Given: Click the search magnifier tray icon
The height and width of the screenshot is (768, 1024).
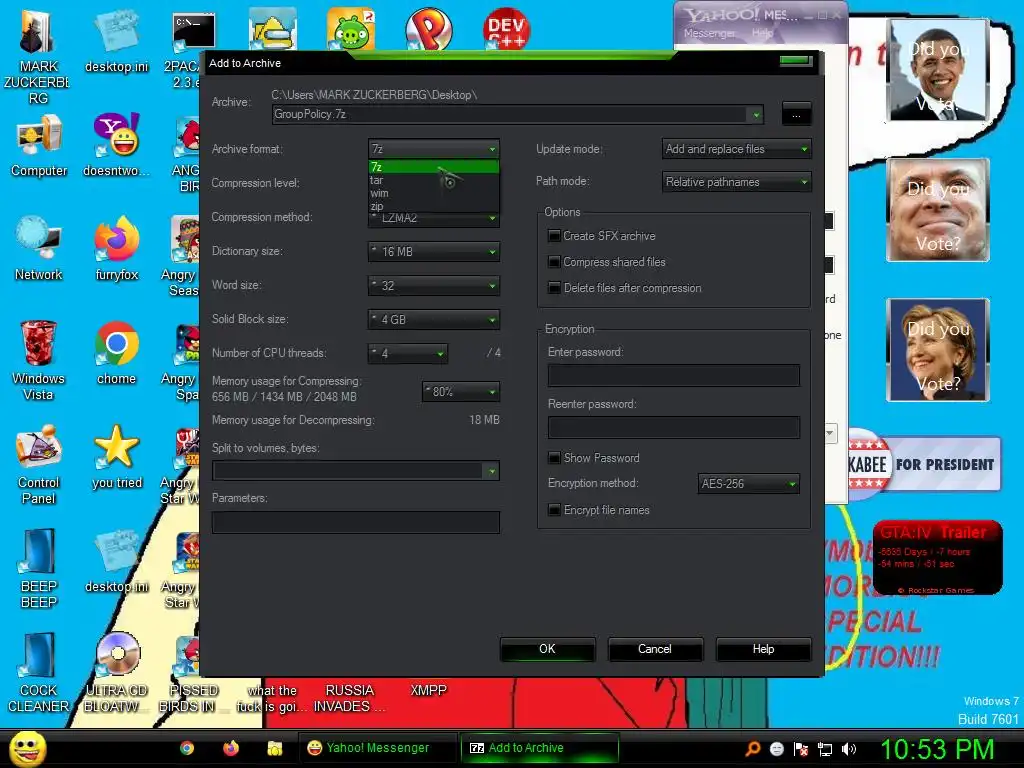Looking at the screenshot, I should point(753,748).
